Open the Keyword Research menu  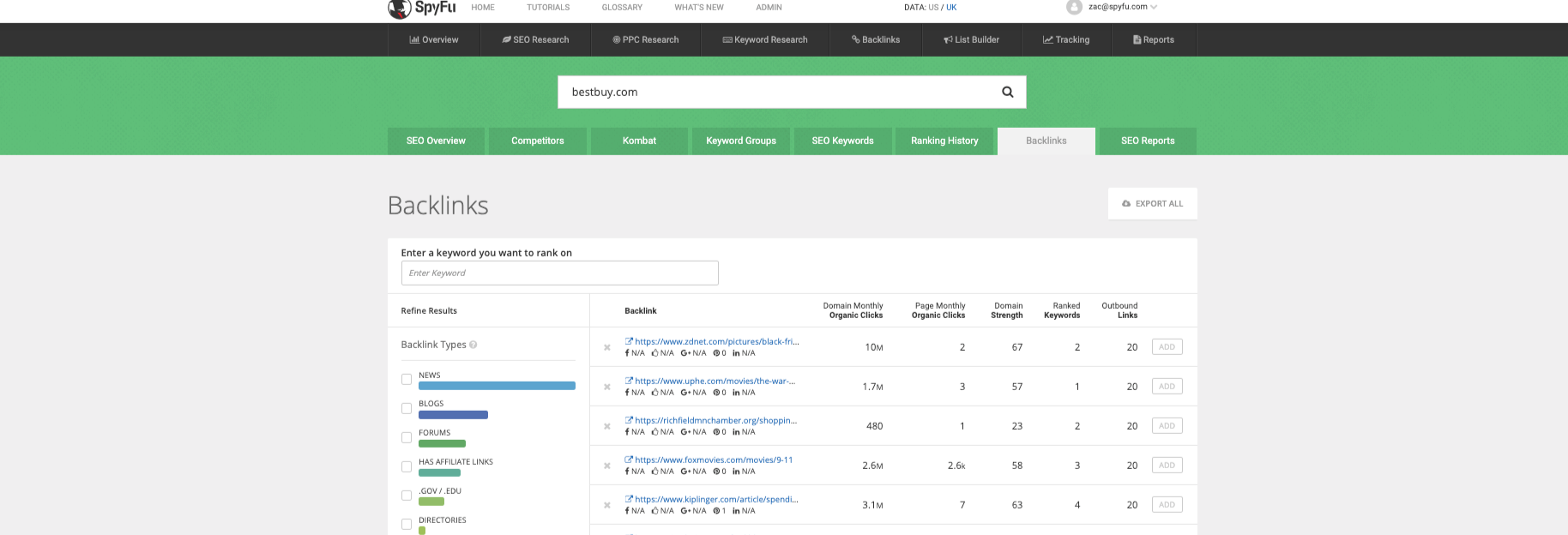tap(765, 39)
